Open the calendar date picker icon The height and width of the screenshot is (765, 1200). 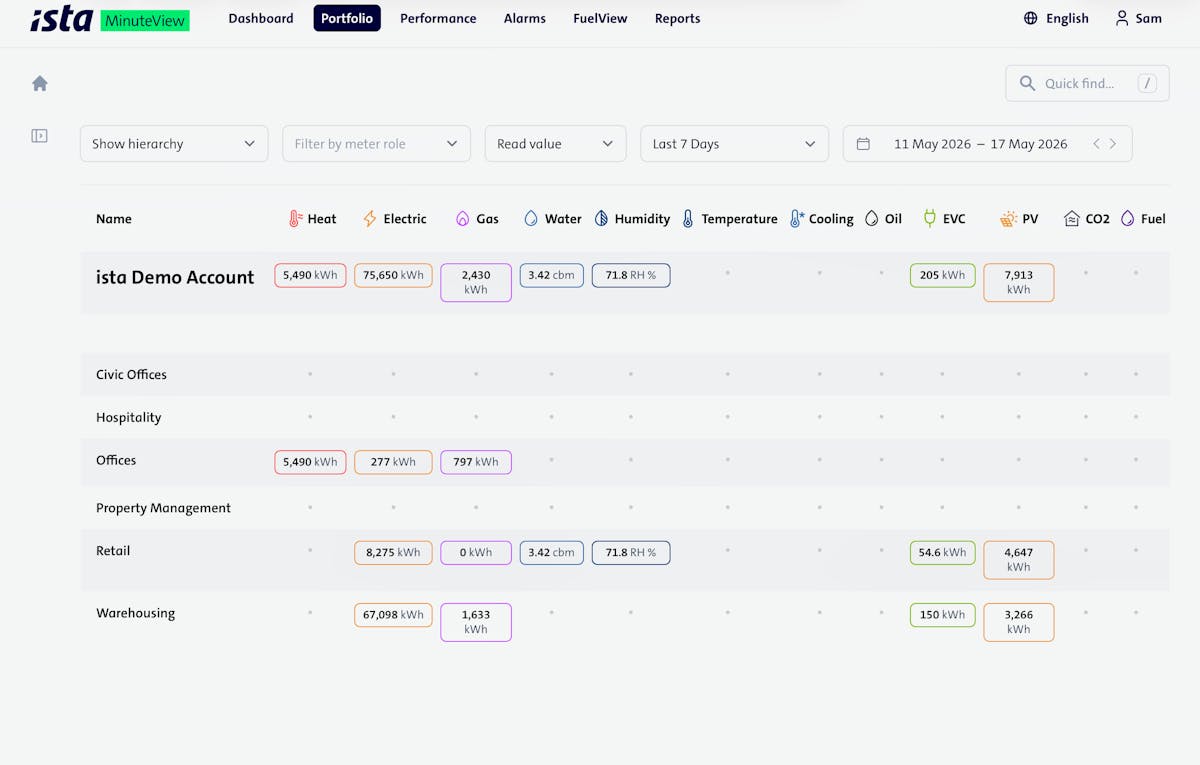pyautogui.click(x=863, y=144)
